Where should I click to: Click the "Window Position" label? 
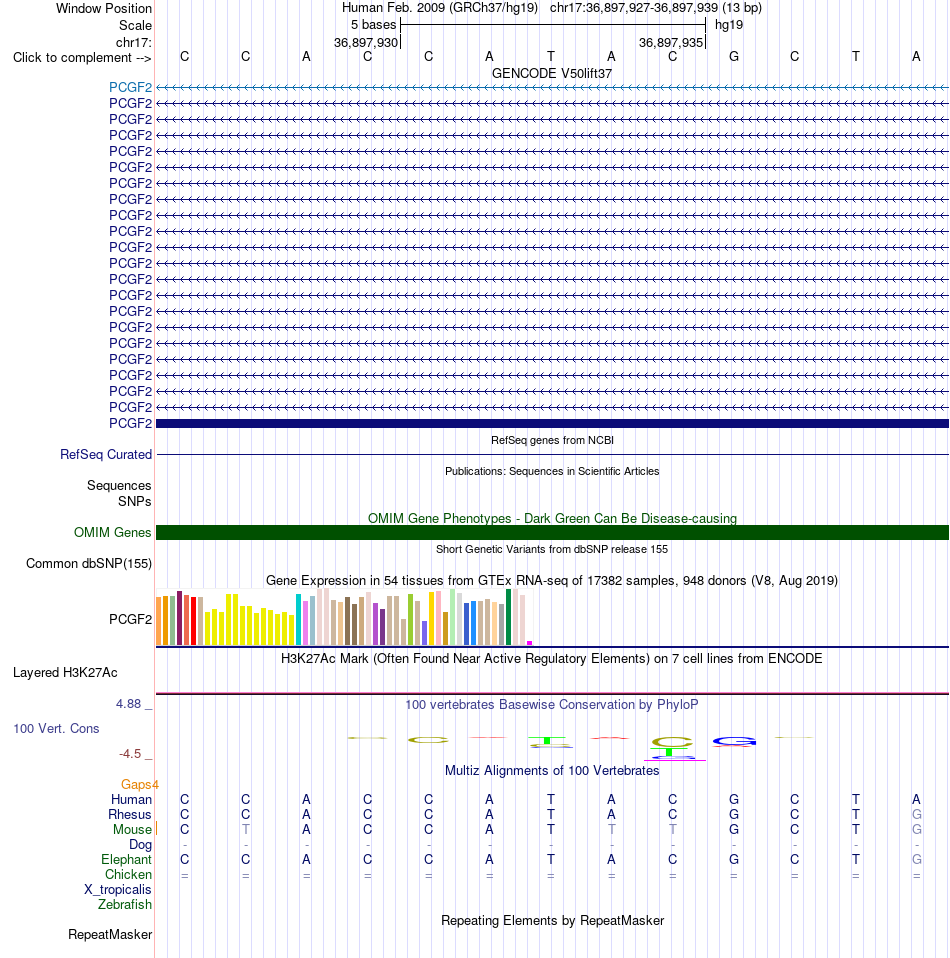pyautogui.click(x=104, y=9)
